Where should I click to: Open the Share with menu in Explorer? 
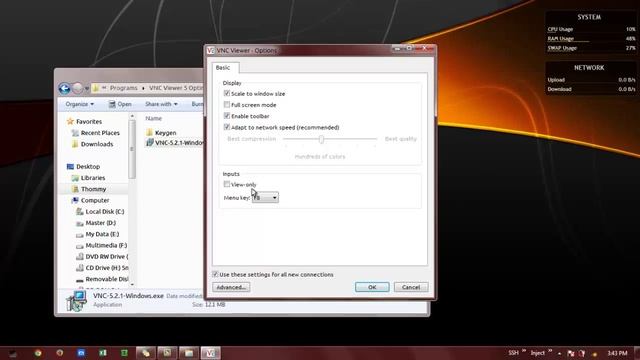click(x=161, y=104)
